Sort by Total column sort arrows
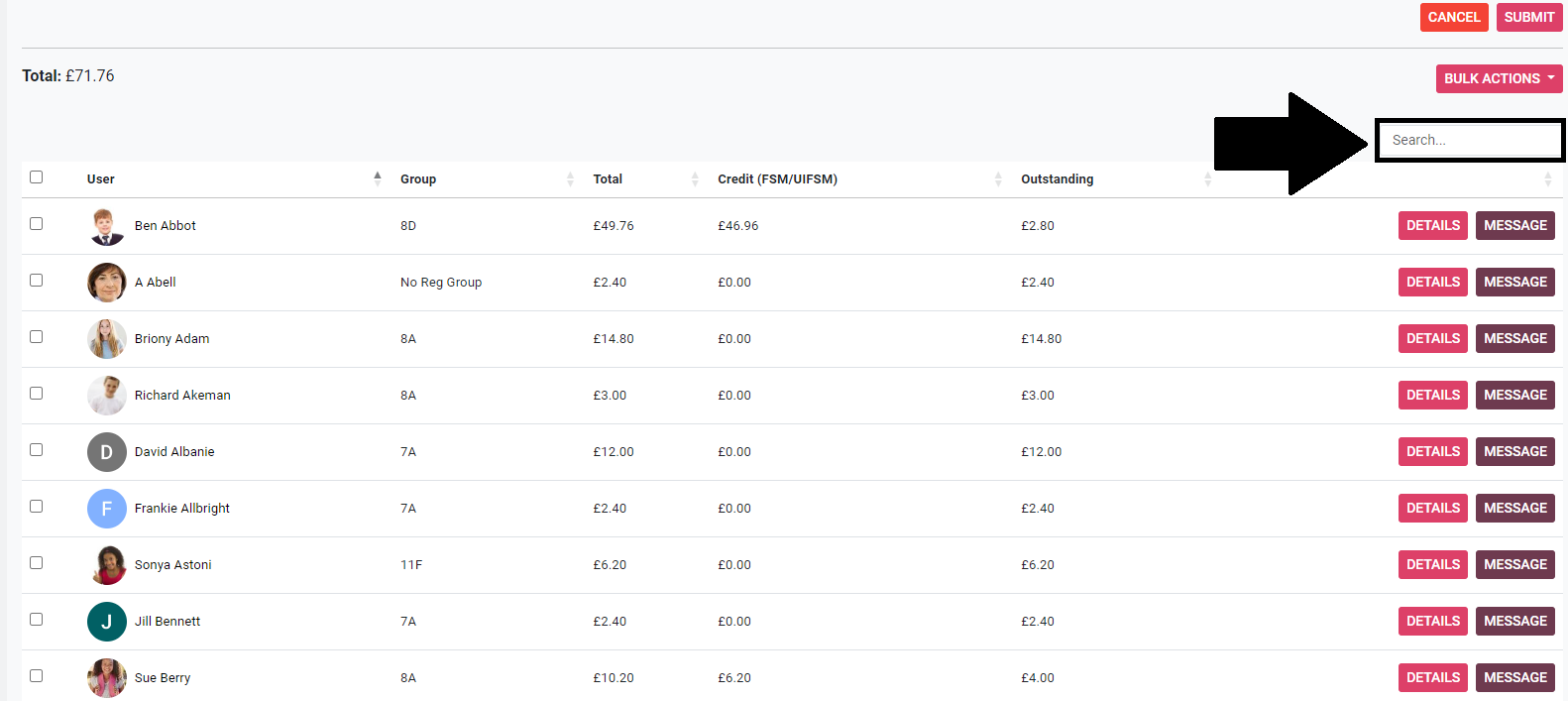 (x=694, y=178)
